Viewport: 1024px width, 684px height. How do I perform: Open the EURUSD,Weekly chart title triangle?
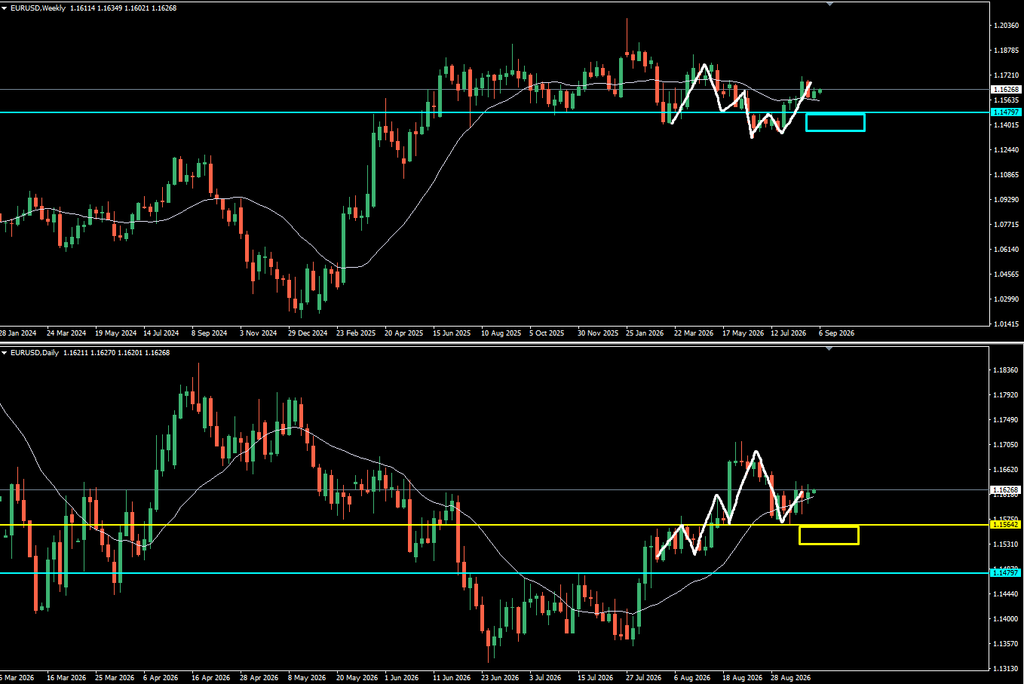[x=5, y=8]
